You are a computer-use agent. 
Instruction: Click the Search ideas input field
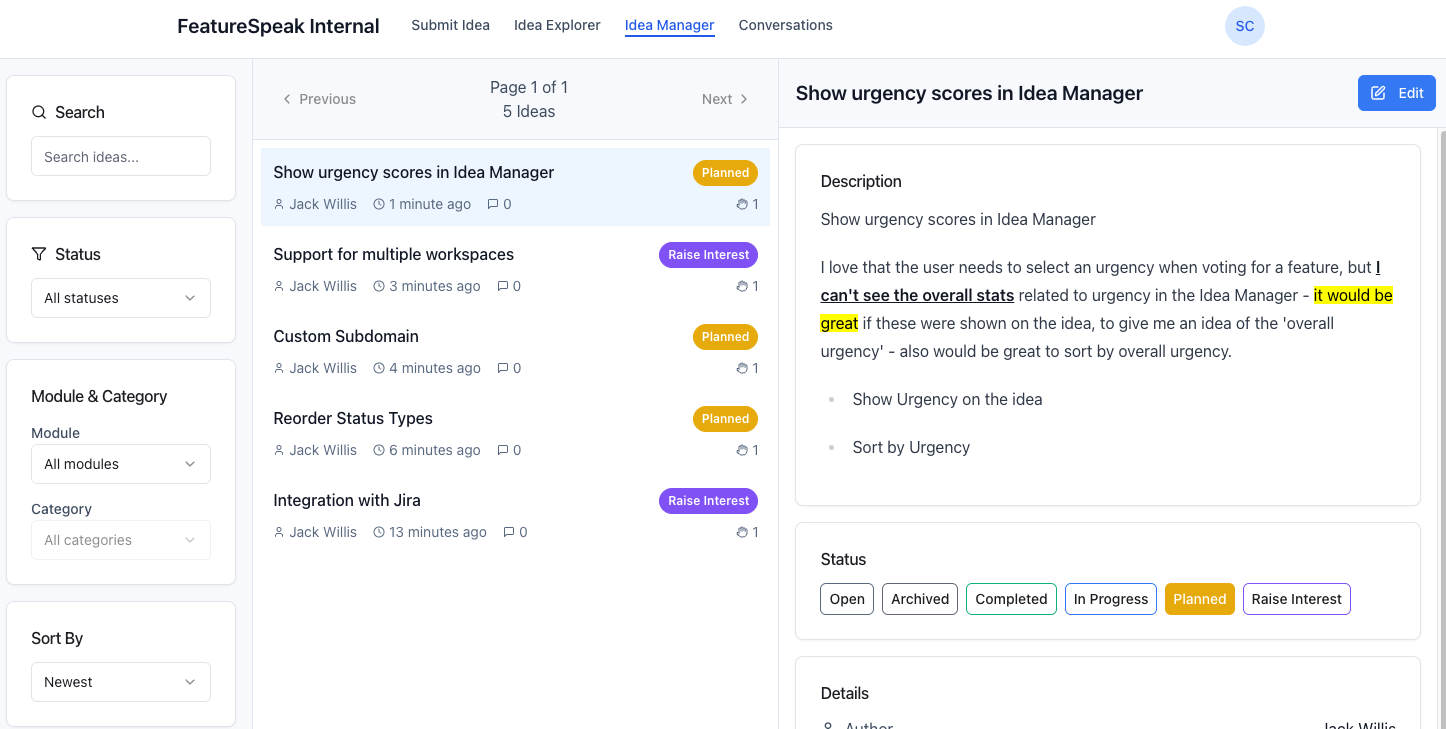[x=121, y=157]
